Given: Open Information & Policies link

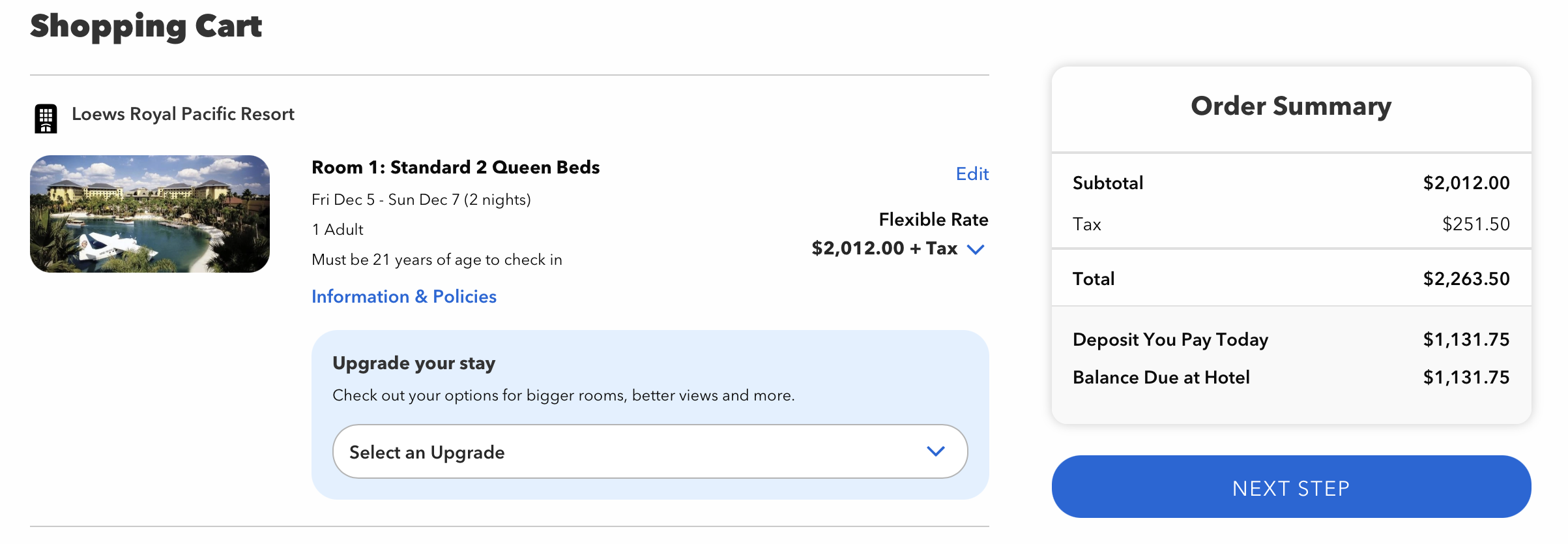Looking at the screenshot, I should (404, 296).
